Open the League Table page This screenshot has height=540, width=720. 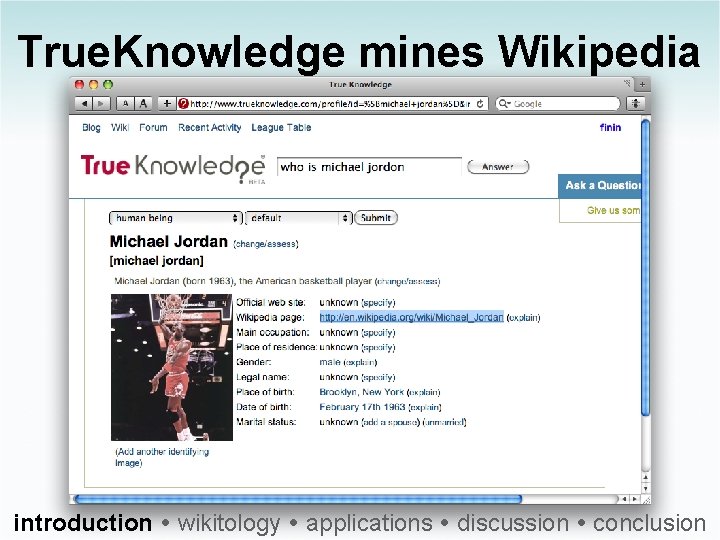[x=281, y=128]
